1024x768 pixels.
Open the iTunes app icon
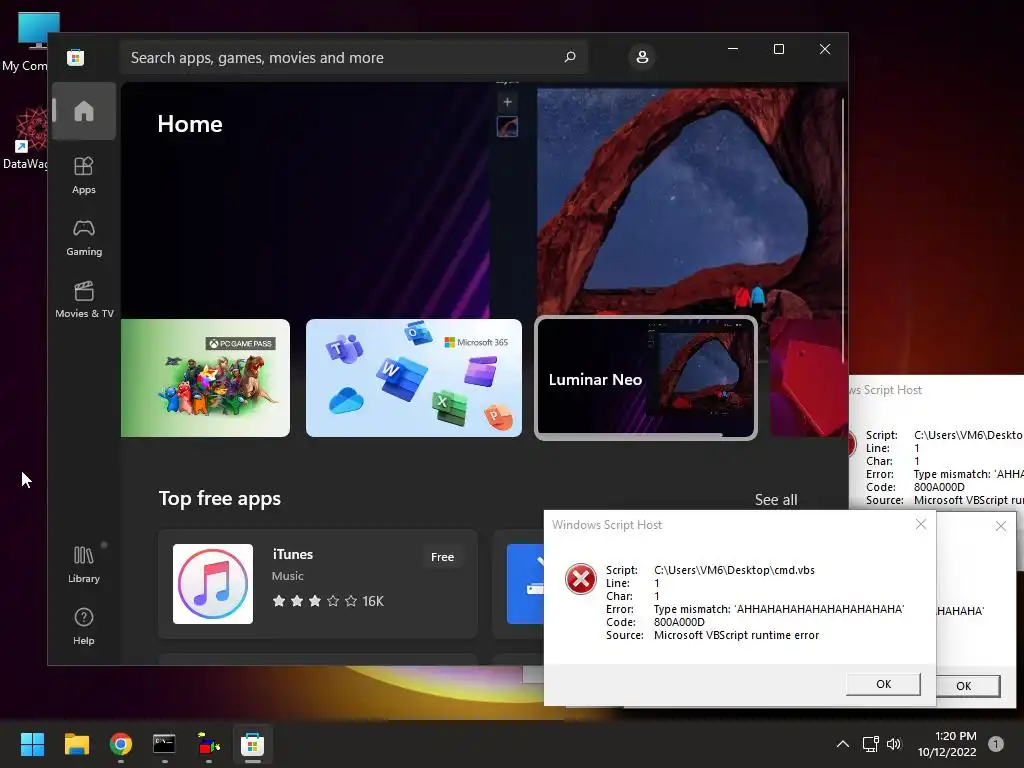[x=213, y=584]
